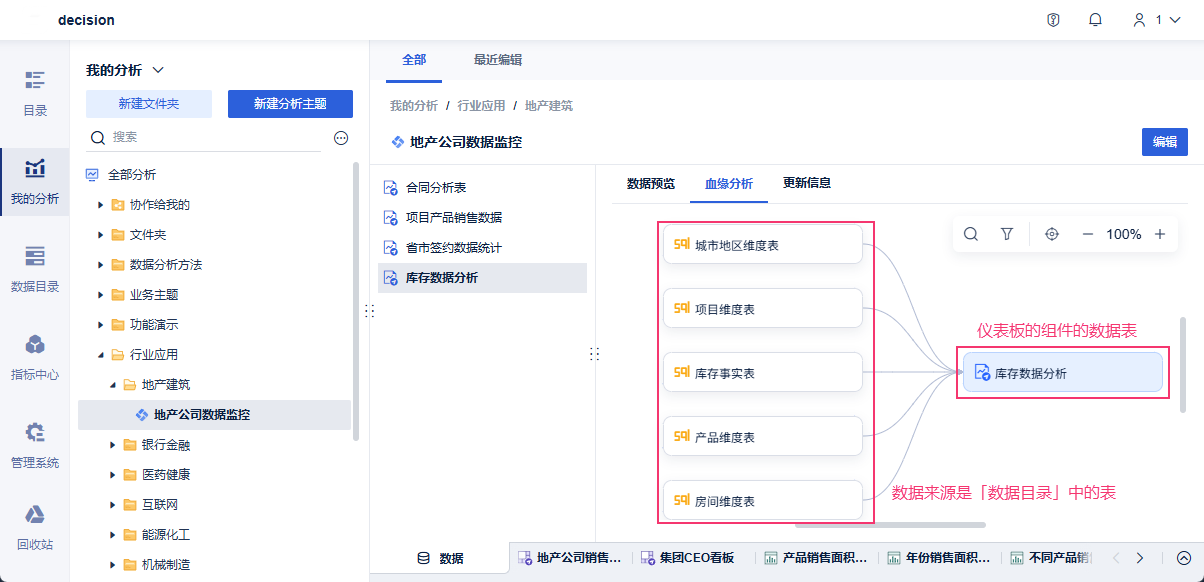This screenshot has width=1204, height=582.
Task: Click the search icon in lineage toolbar
Action: pyautogui.click(x=971, y=234)
